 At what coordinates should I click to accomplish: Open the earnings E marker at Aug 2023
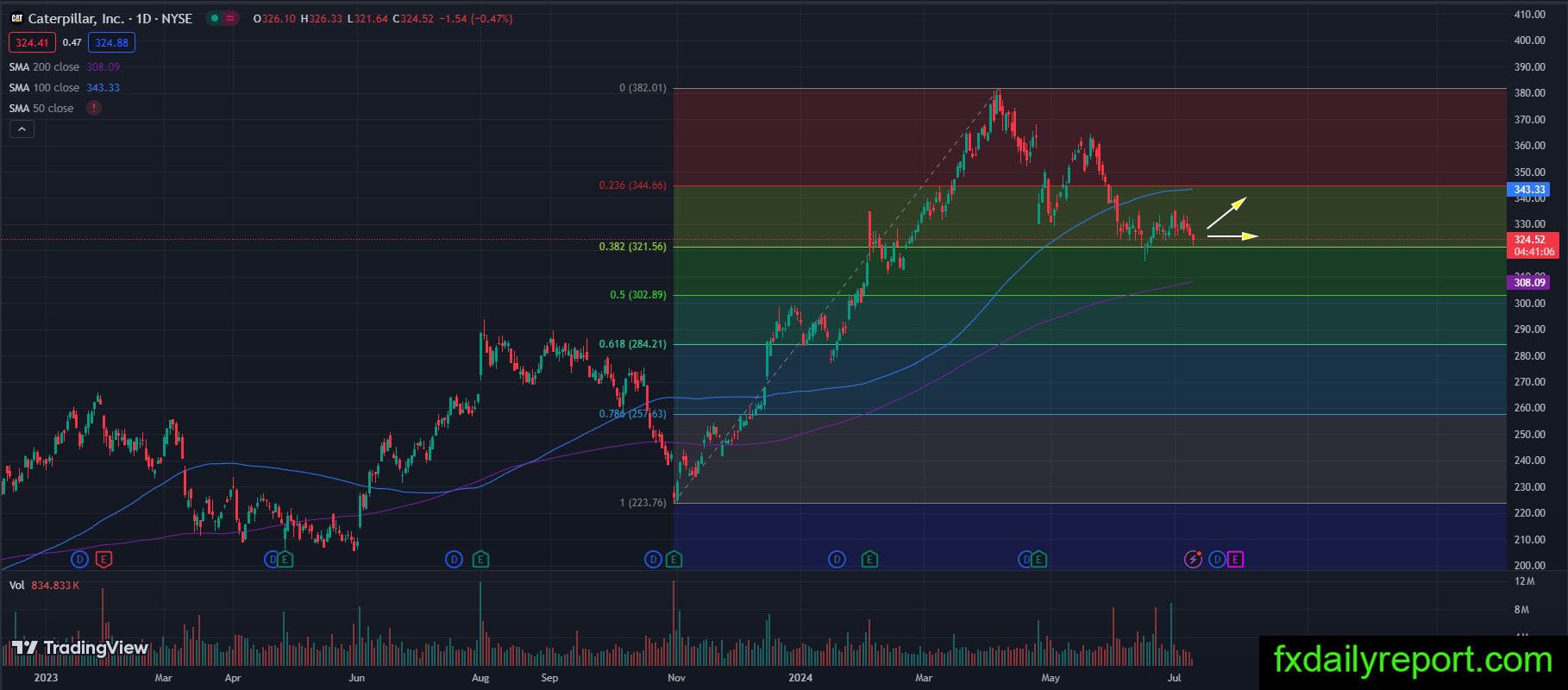(480, 560)
